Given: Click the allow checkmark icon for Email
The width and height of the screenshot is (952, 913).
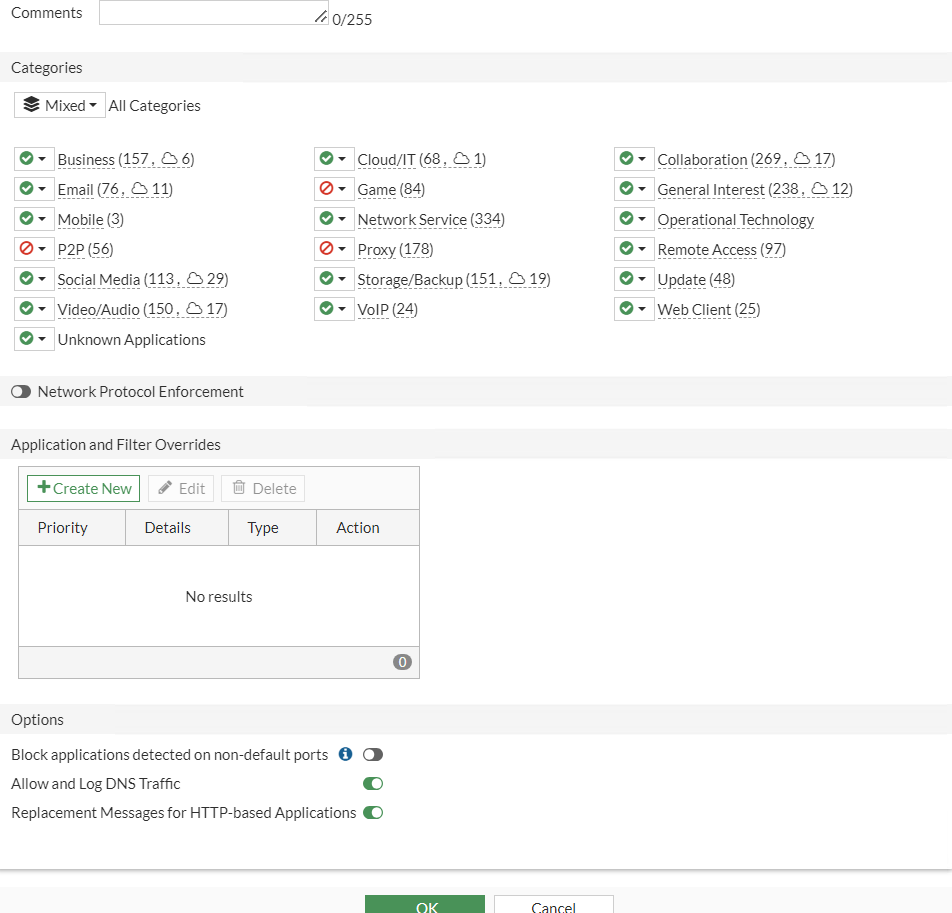Looking at the screenshot, I should [x=26, y=189].
